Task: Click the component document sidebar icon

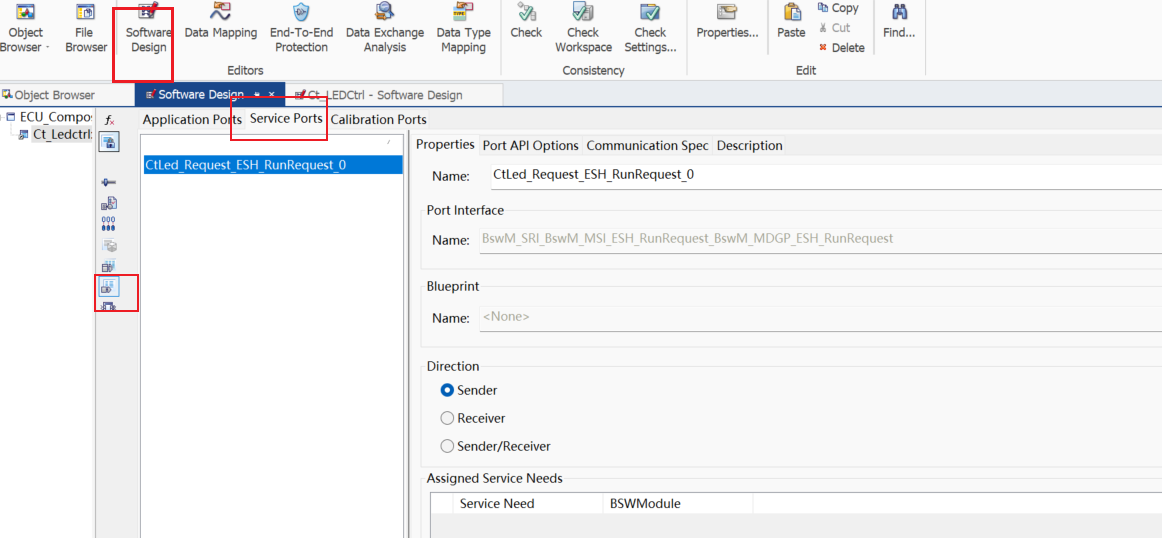Action: pos(109,203)
